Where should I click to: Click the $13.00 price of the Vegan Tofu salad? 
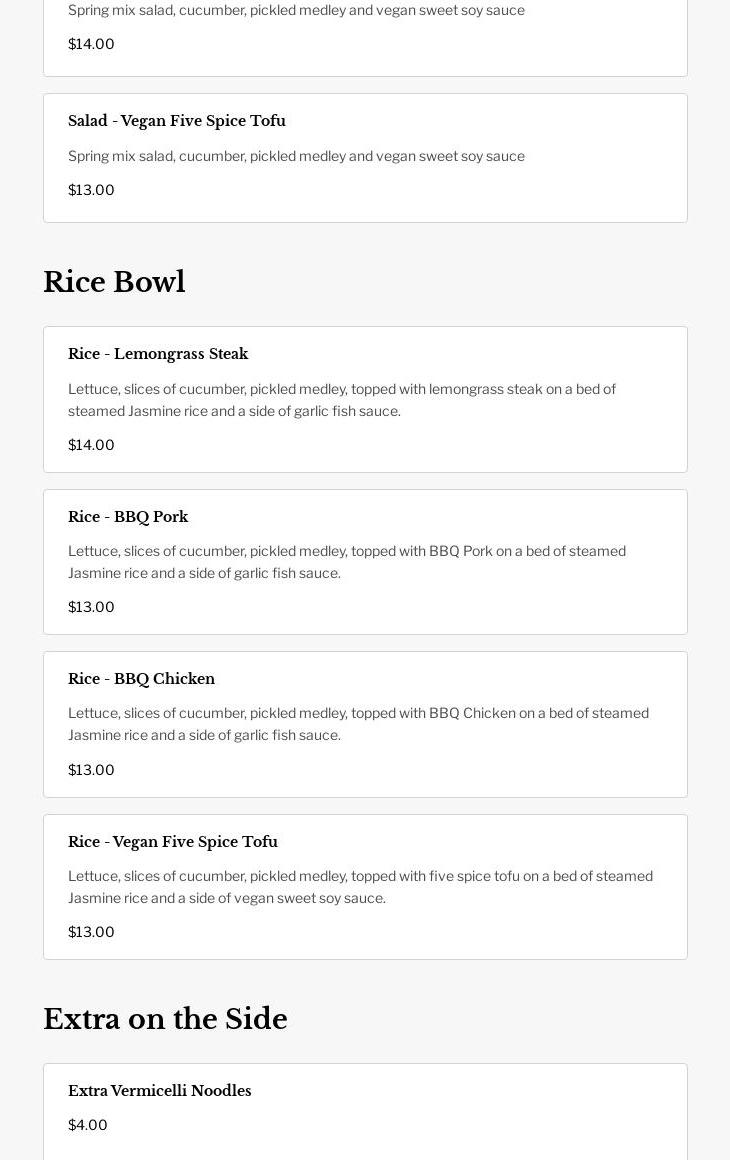click(x=91, y=190)
